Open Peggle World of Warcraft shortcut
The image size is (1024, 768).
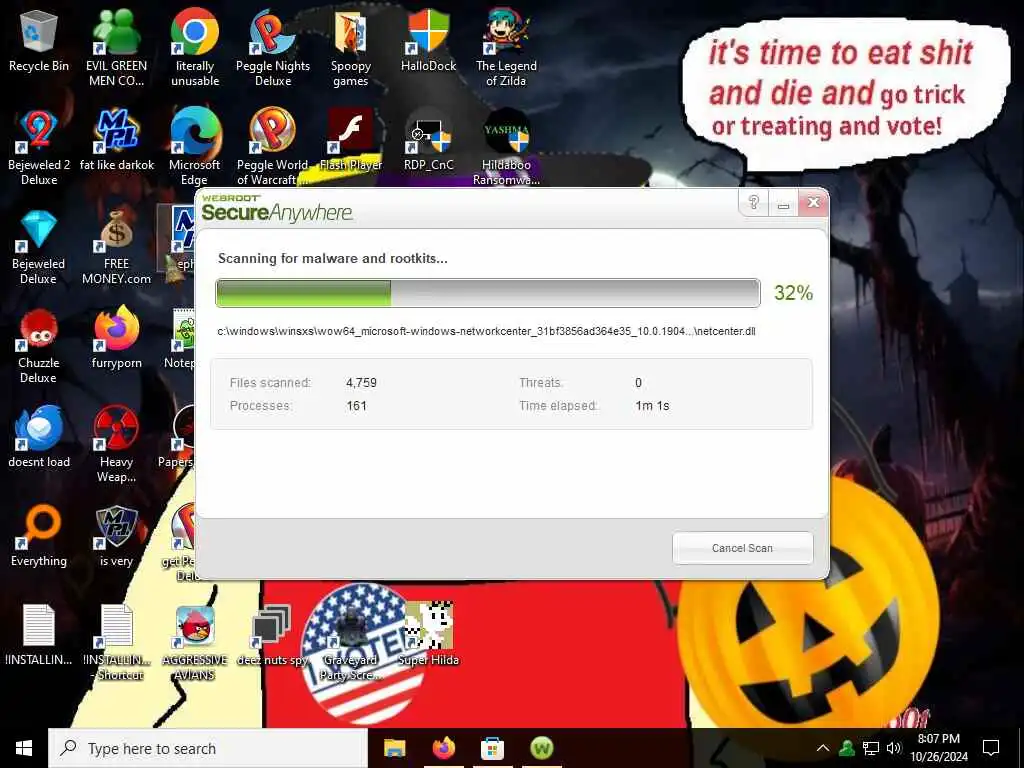(x=273, y=147)
